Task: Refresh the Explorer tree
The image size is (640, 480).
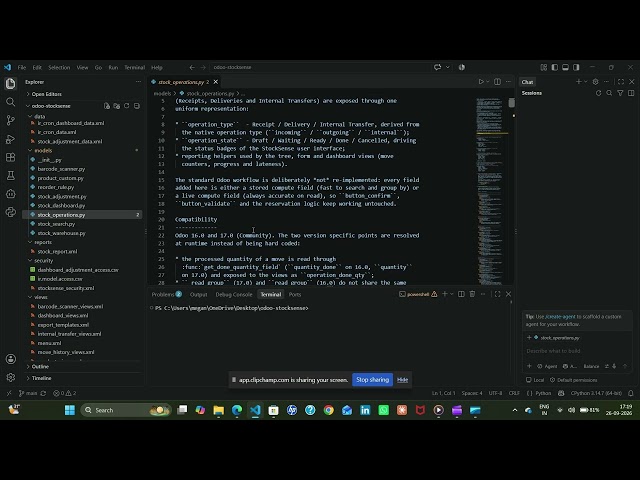Action: point(127,106)
